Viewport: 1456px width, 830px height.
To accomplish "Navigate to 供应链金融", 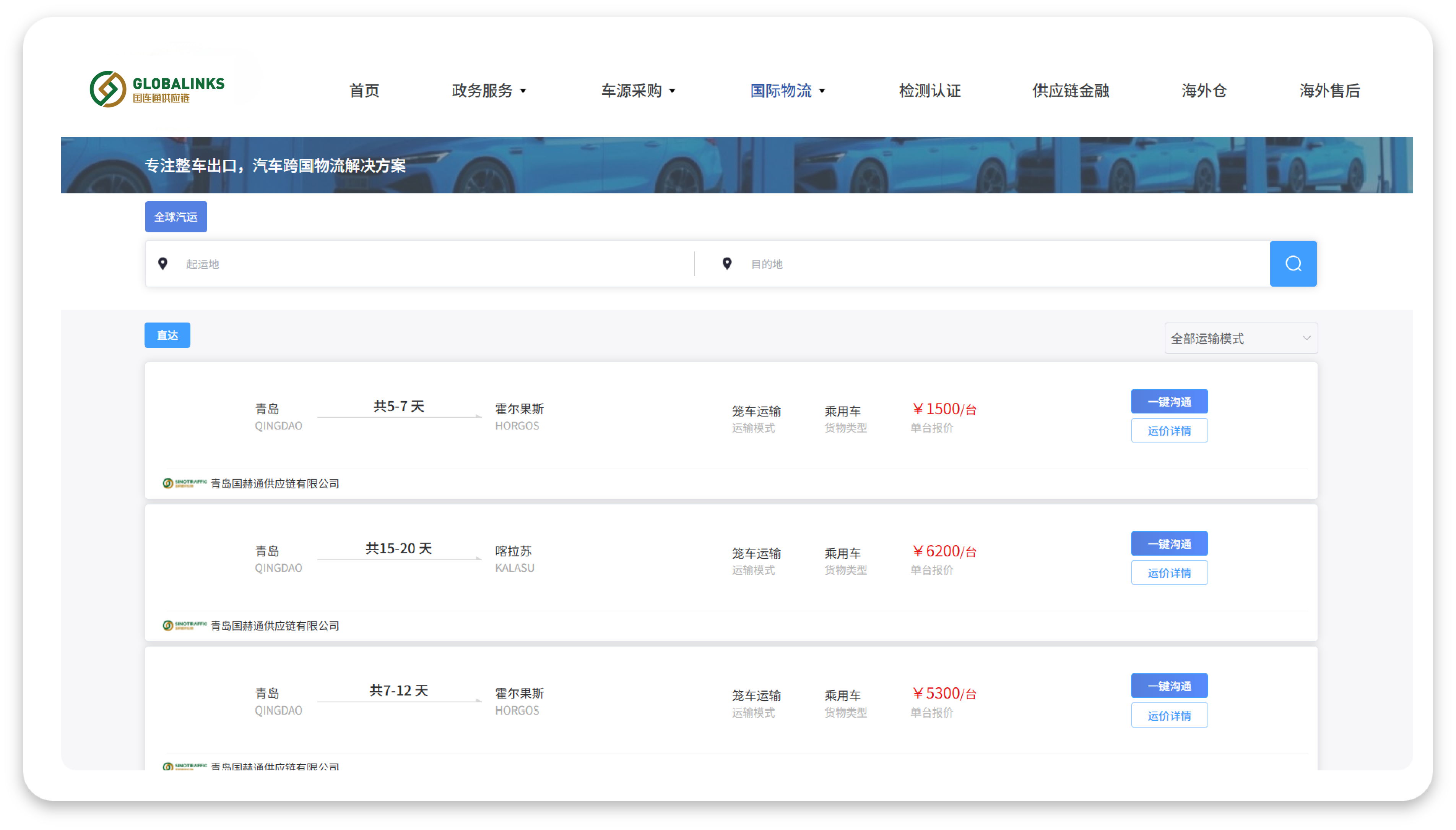I will pos(1071,91).
